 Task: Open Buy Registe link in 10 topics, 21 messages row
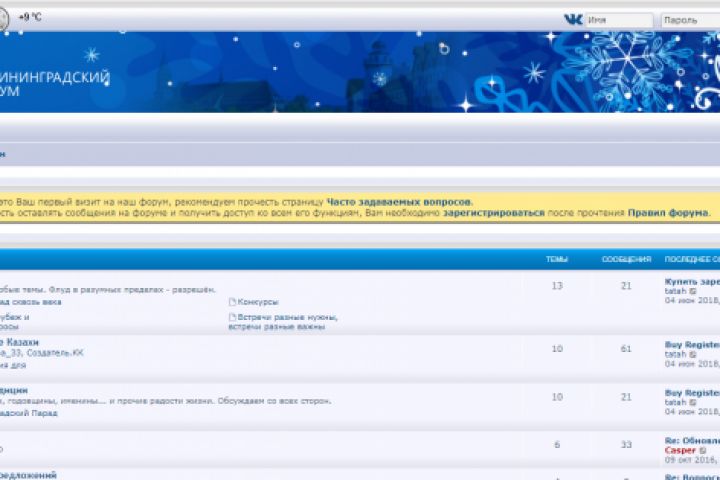pos(692,393)
